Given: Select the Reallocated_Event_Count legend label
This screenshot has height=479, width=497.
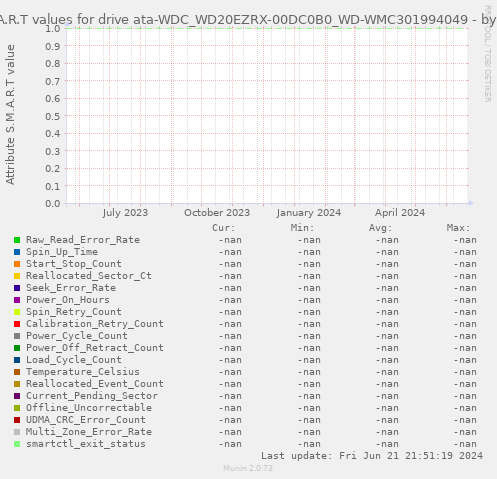Looking at the screenshot, I should [x=95, y=384].
